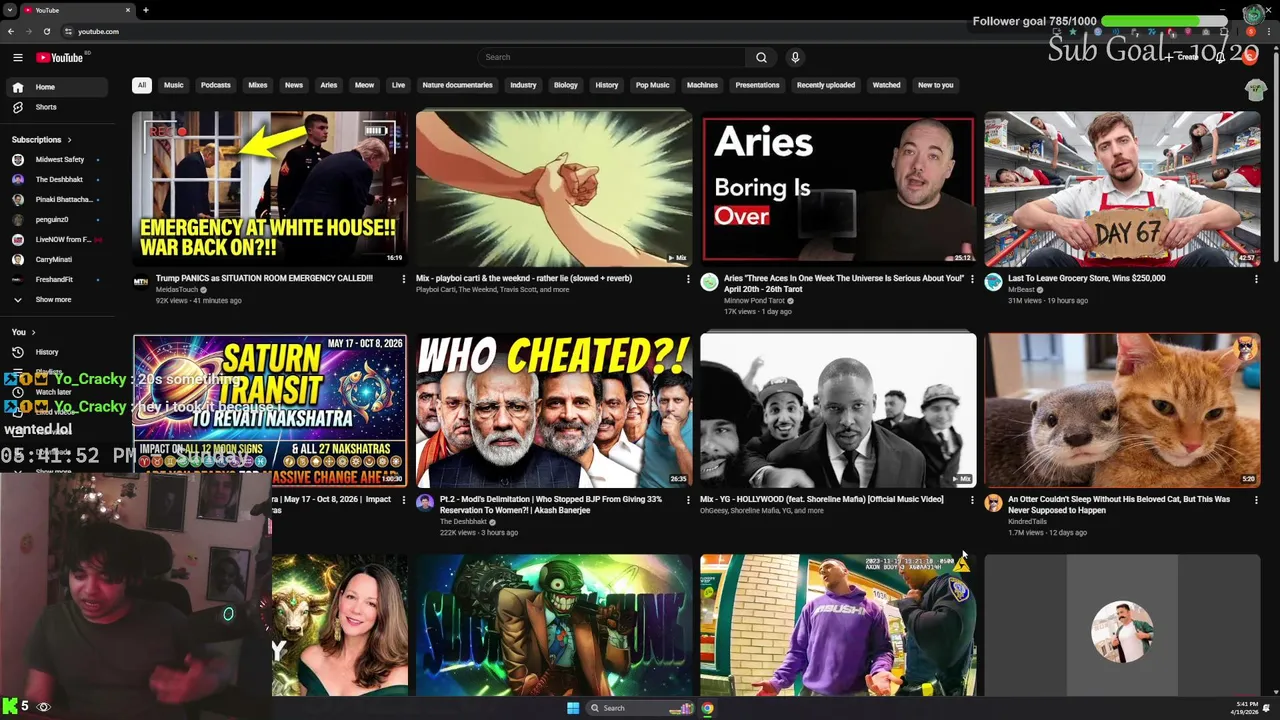Open Midwest Safety subscription
The height and width of the screenshot is (720, 1280).
coord(57,160)
